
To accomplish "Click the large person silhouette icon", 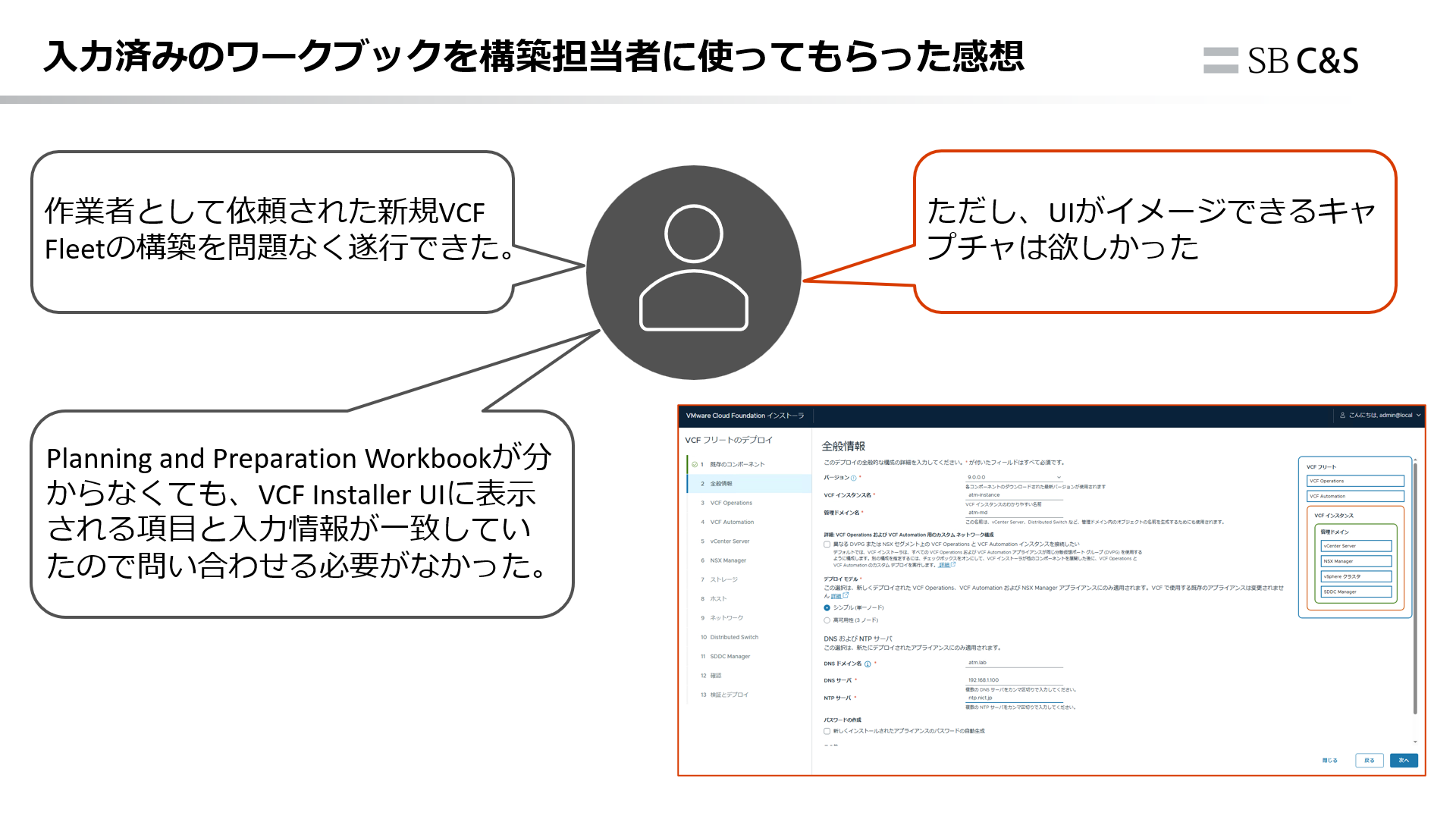I will pyautogui.click(x=693, y=273).
